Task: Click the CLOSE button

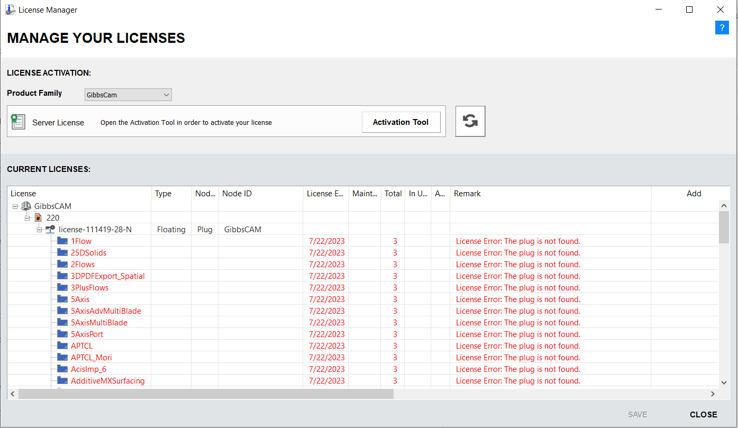Action: click(703, 414)
